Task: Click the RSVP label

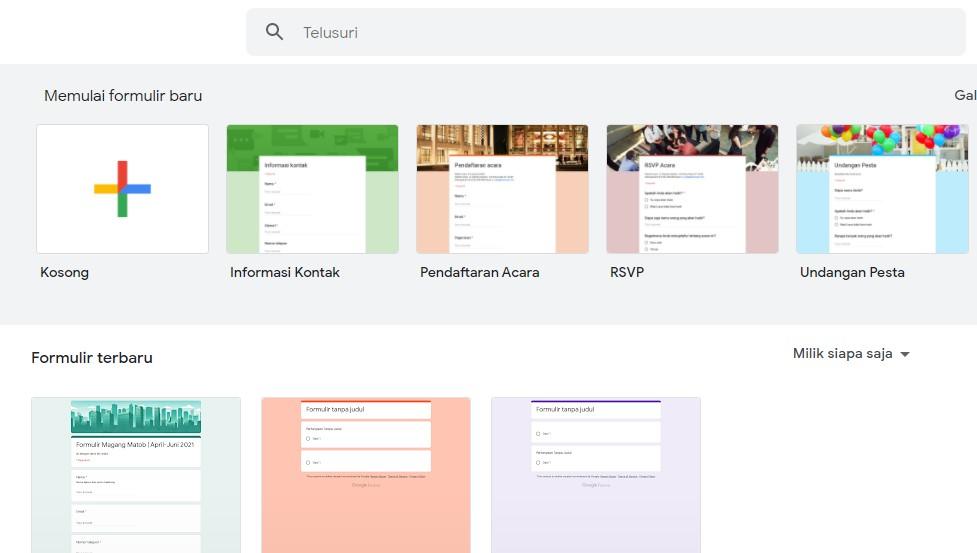Action: tap(627, 272)
